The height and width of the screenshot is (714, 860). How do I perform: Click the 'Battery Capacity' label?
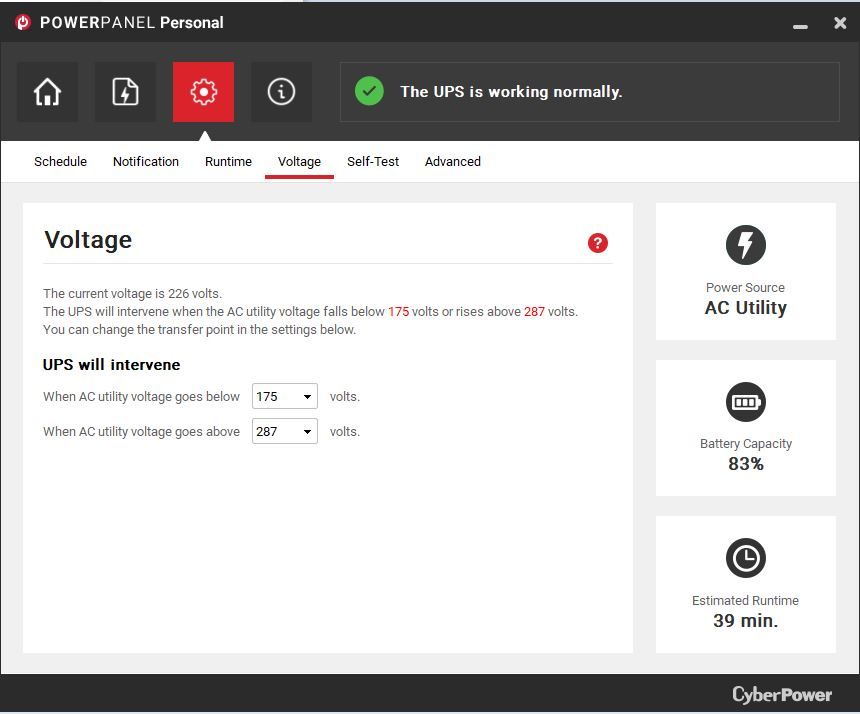tap(746, 444)
